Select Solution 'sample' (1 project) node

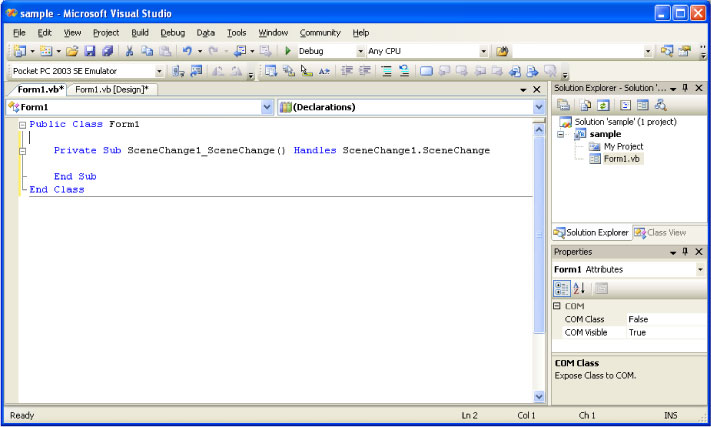(x=625, y=121)
